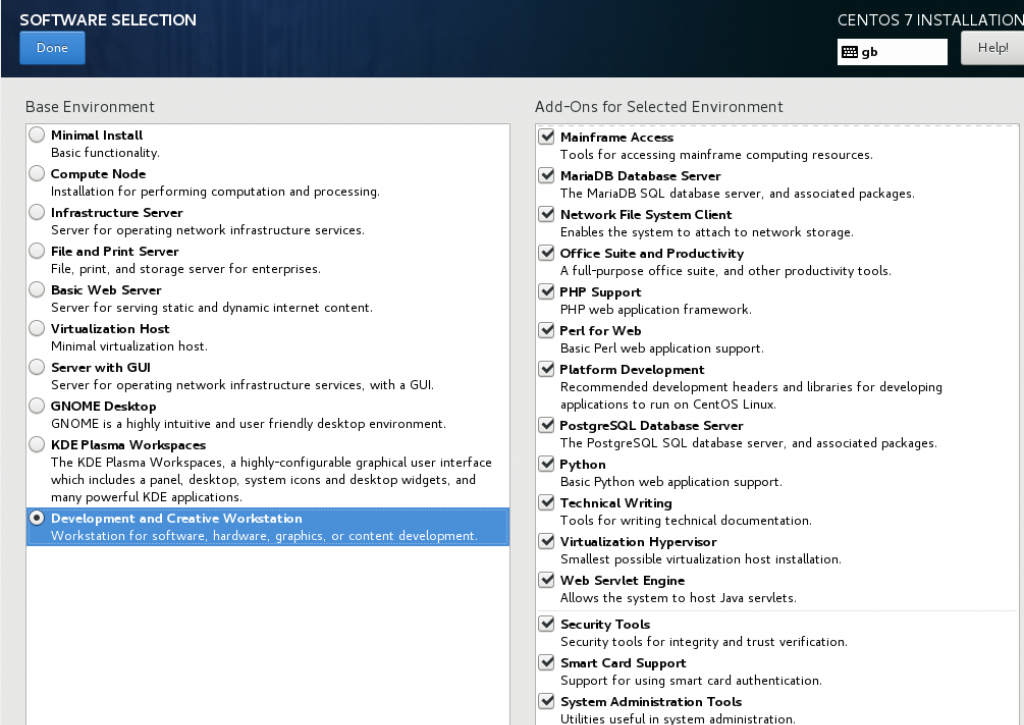
Task: Choose KDE Plasma Workspaces radio button
Action: point(37,444)
